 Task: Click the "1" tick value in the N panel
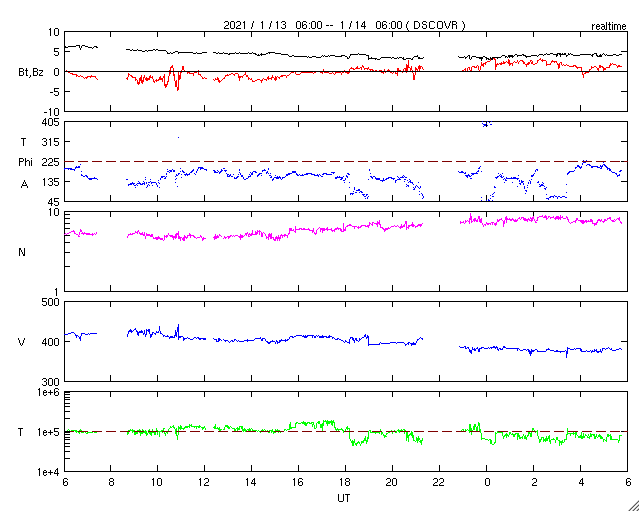click(57, 292)
